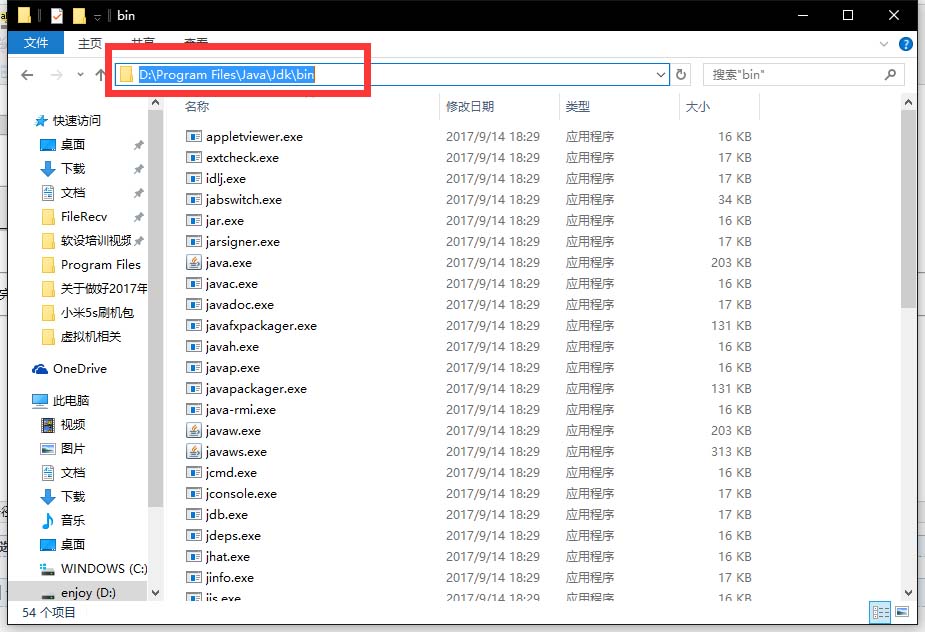Switch to large thumbnails view icon
Viewport: 925px width, 632px height.
903,612
